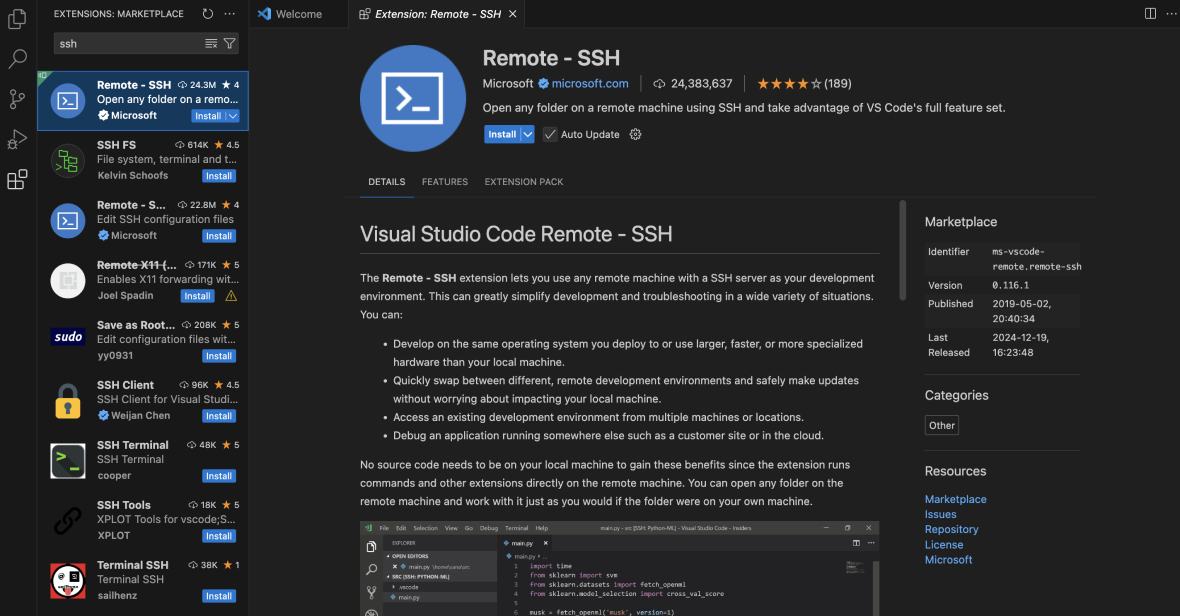The image size is (1180, 616).
Task: Open the FEATURES tab
Action: (x=445, y=182)
